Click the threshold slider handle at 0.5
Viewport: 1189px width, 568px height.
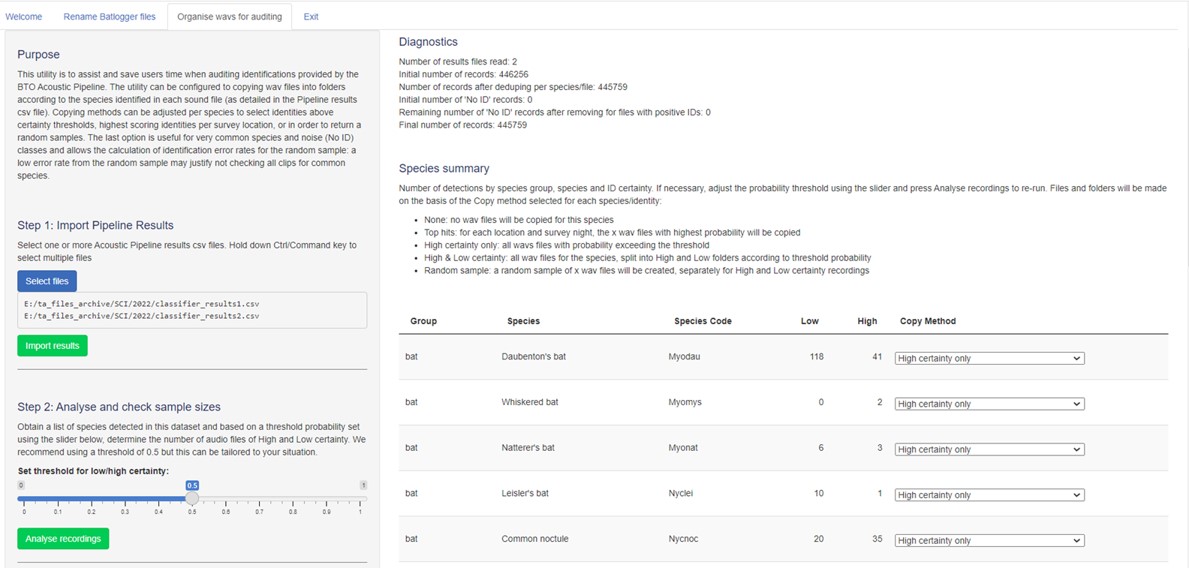pos(192,498)
